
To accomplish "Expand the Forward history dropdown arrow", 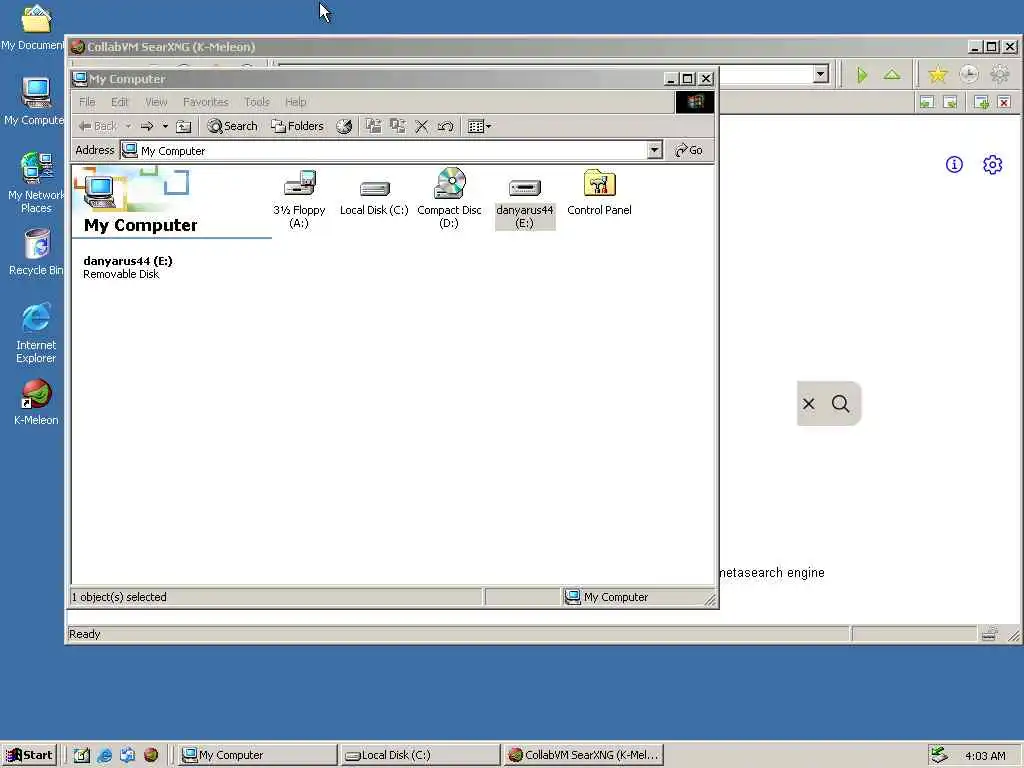I will point(165,126).
